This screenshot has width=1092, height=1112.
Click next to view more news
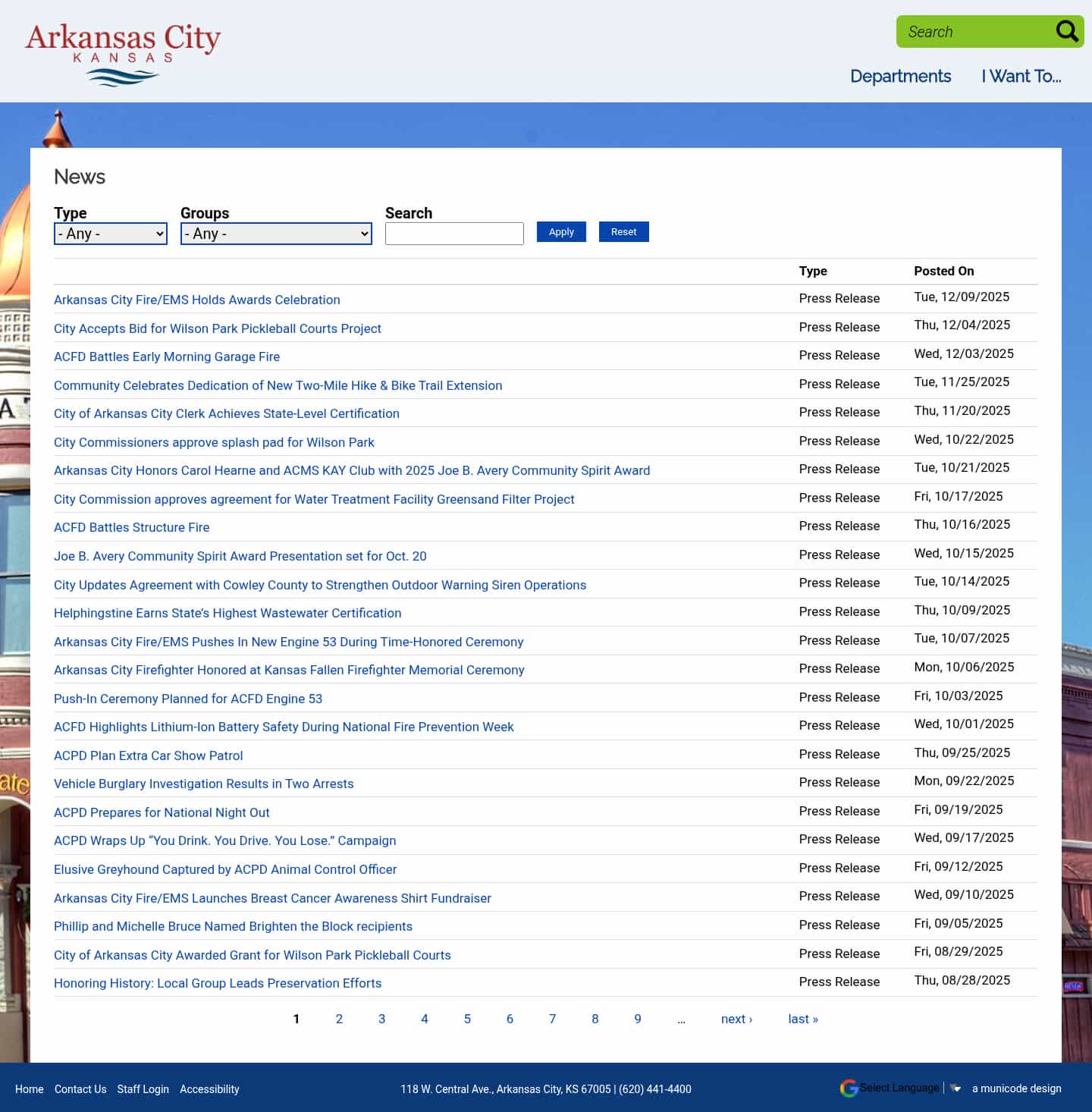736,1019
